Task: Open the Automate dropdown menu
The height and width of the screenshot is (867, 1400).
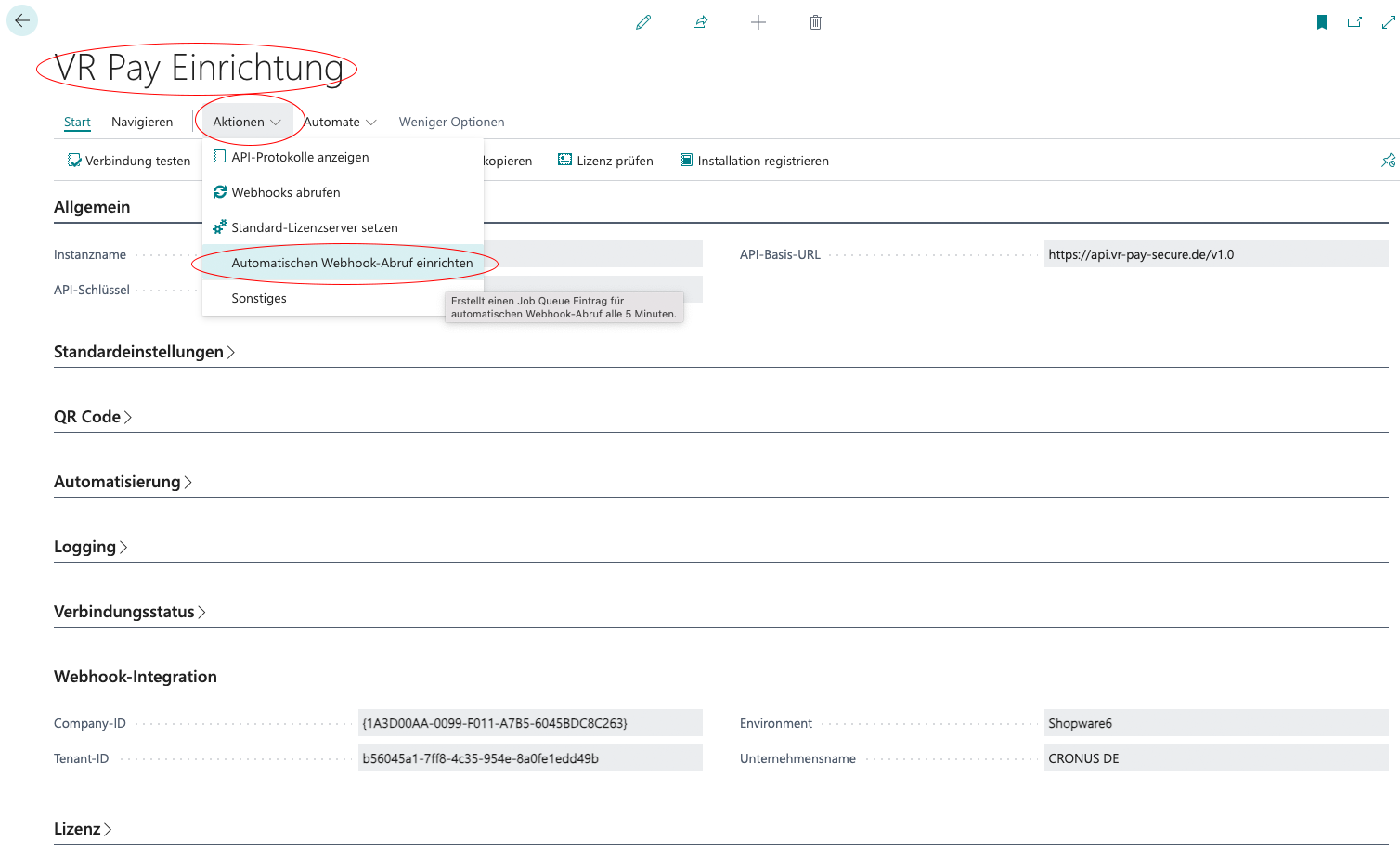Action: tap(340, 122)
